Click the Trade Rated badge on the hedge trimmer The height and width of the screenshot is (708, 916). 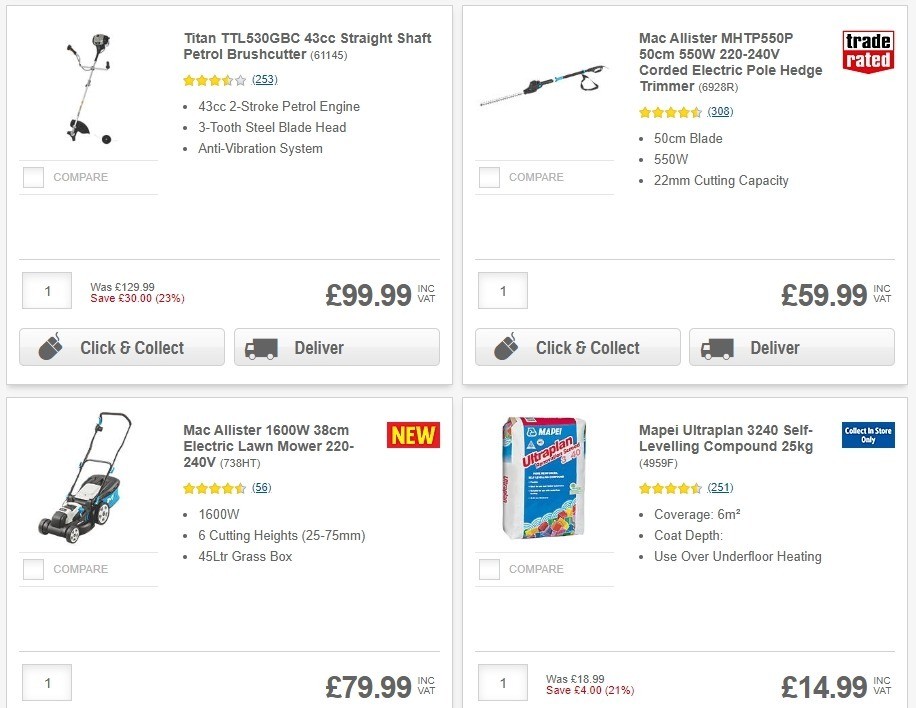point(868,53)
